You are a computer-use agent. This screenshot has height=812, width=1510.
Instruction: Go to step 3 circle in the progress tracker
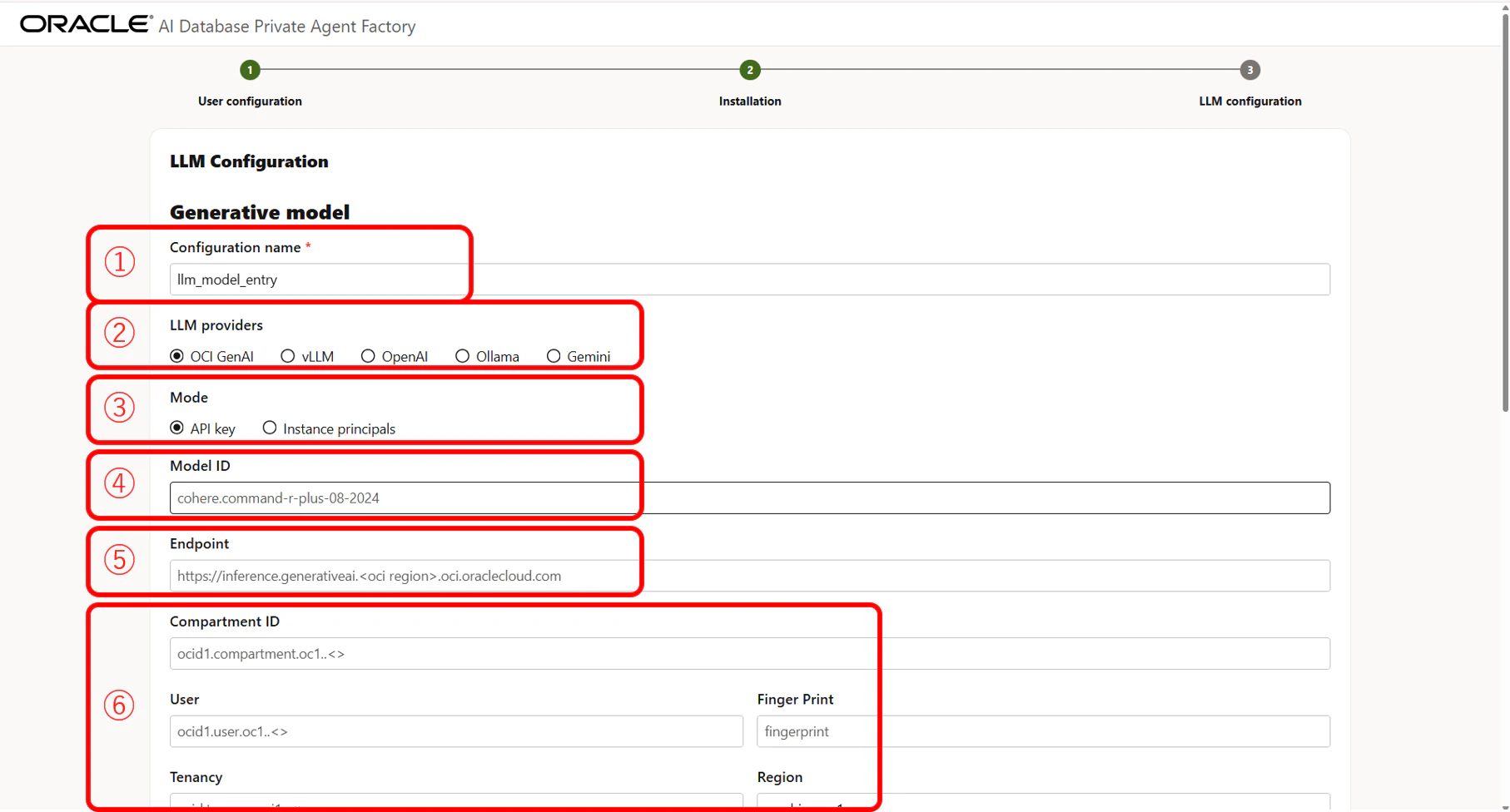click(1249, 70)
